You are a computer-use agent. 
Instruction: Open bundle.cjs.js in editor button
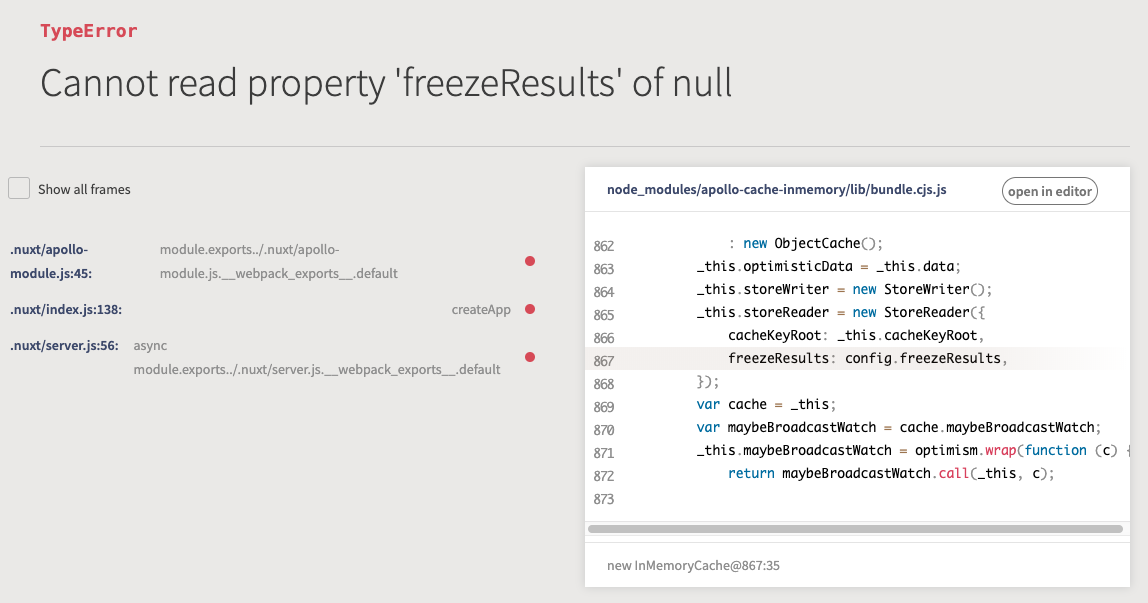tap(1049, 191)
